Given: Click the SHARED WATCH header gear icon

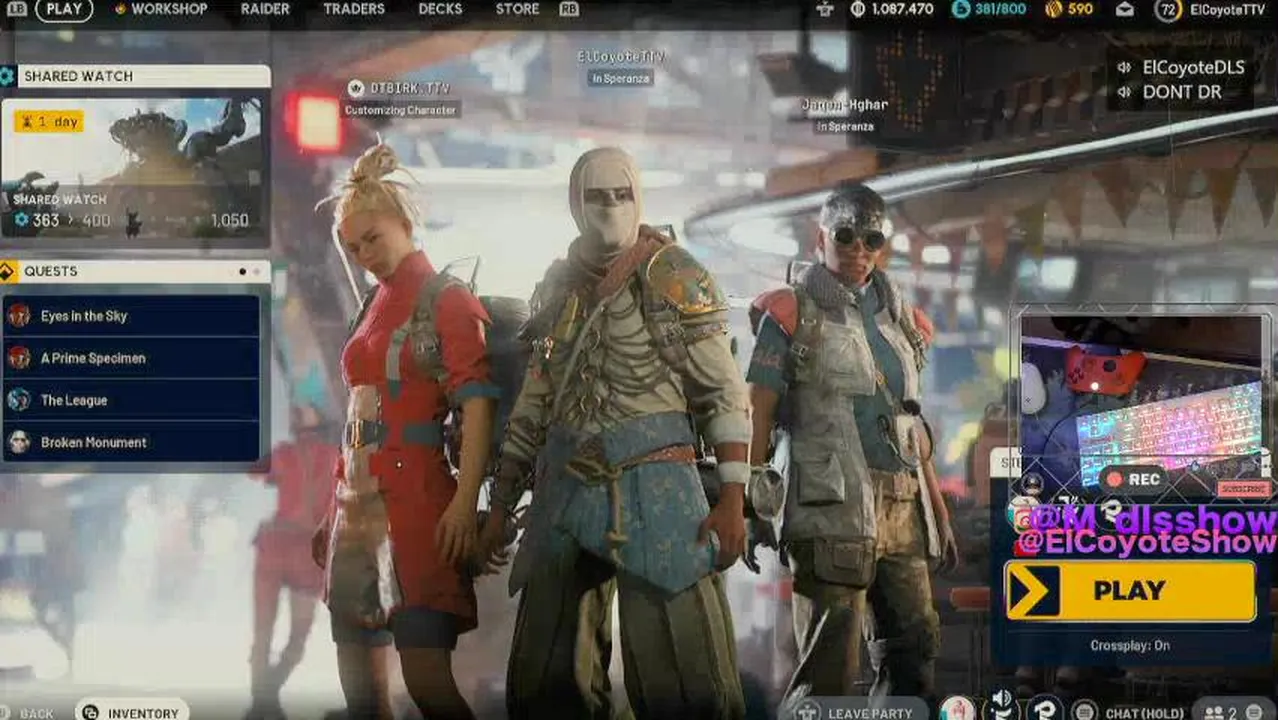Looking at the screenshot, I should 7,76.
